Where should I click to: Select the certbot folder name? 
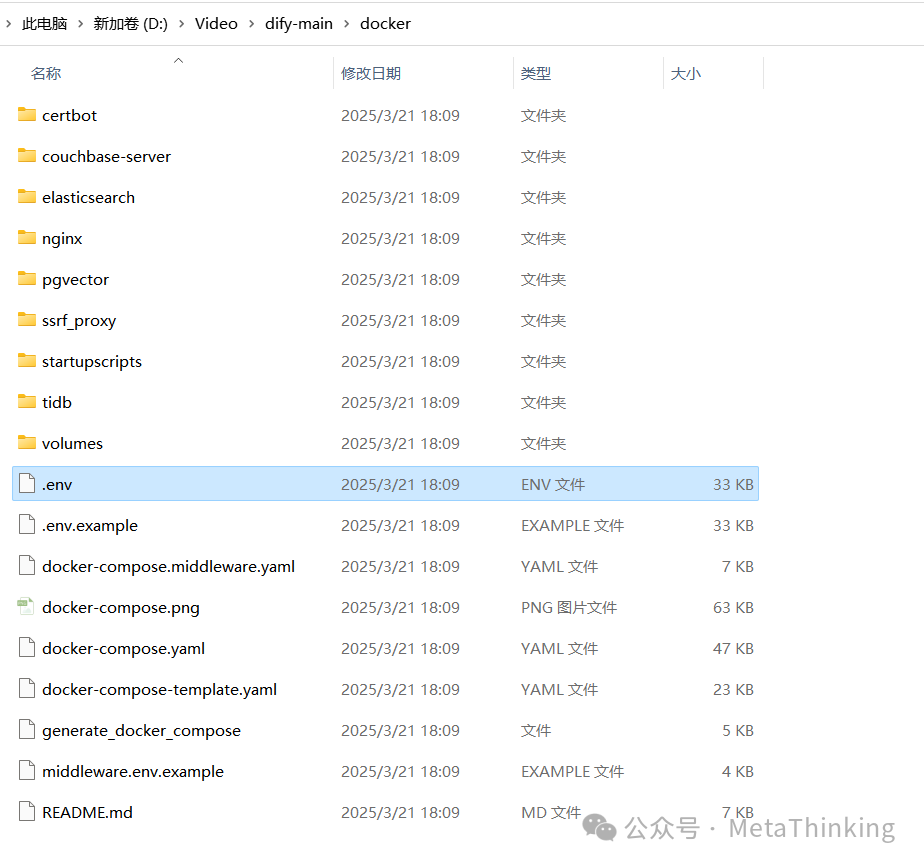70,115
